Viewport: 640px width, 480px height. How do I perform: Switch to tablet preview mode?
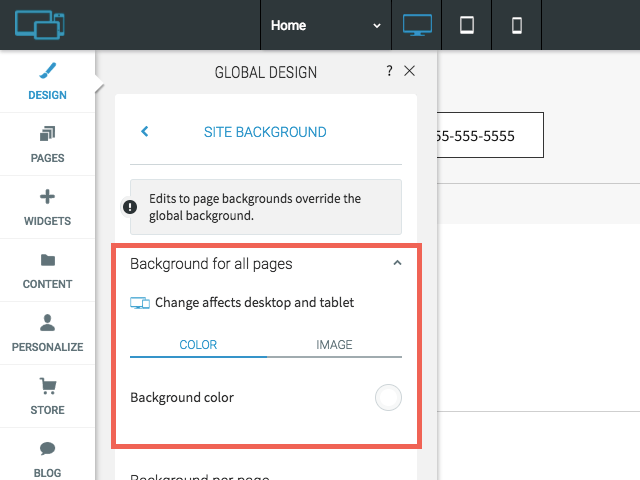tap(467, 25)
